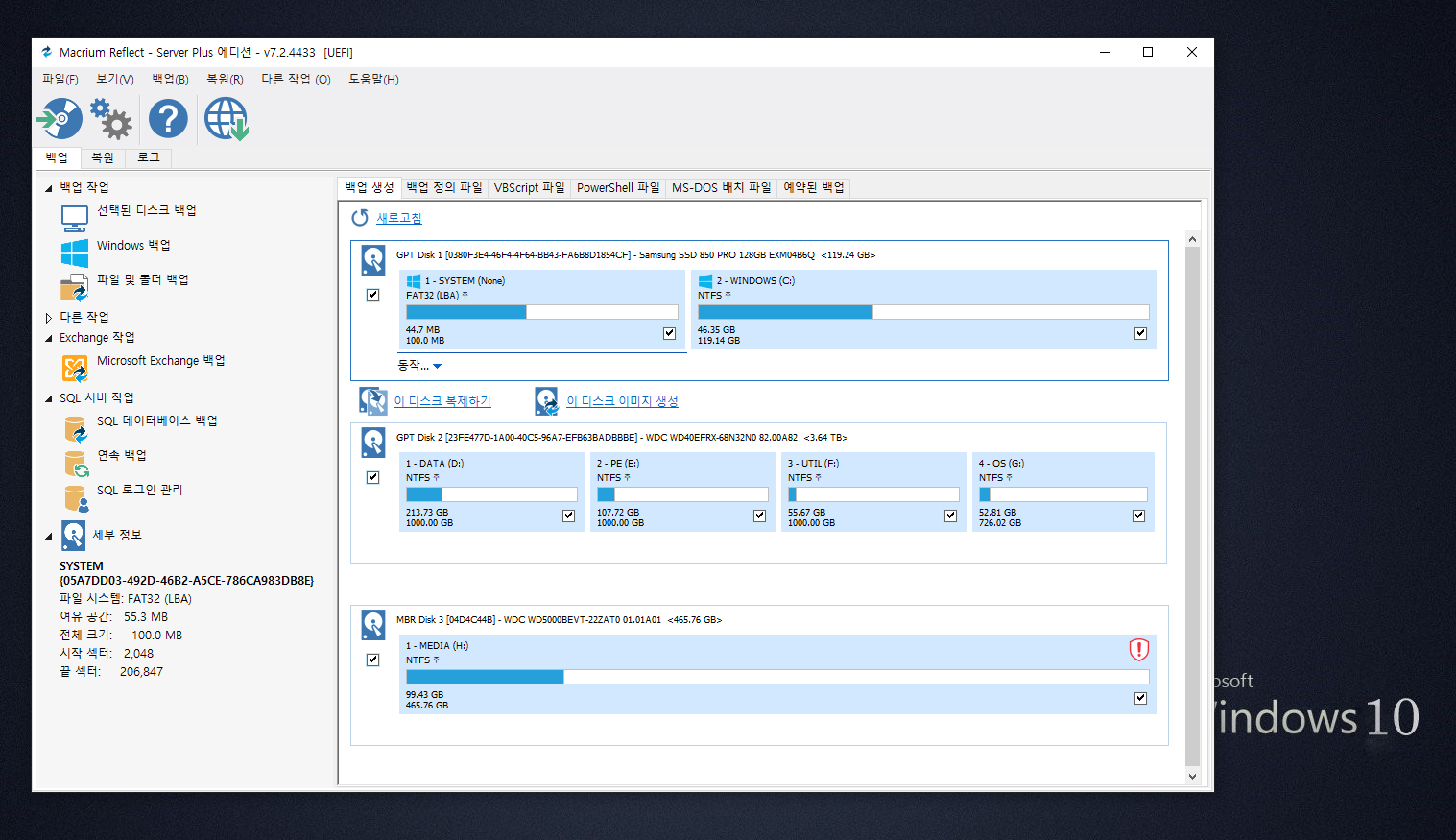Click the details info disk icon
The width and height of the screenshot is (1456, 840).
point(73,535)
